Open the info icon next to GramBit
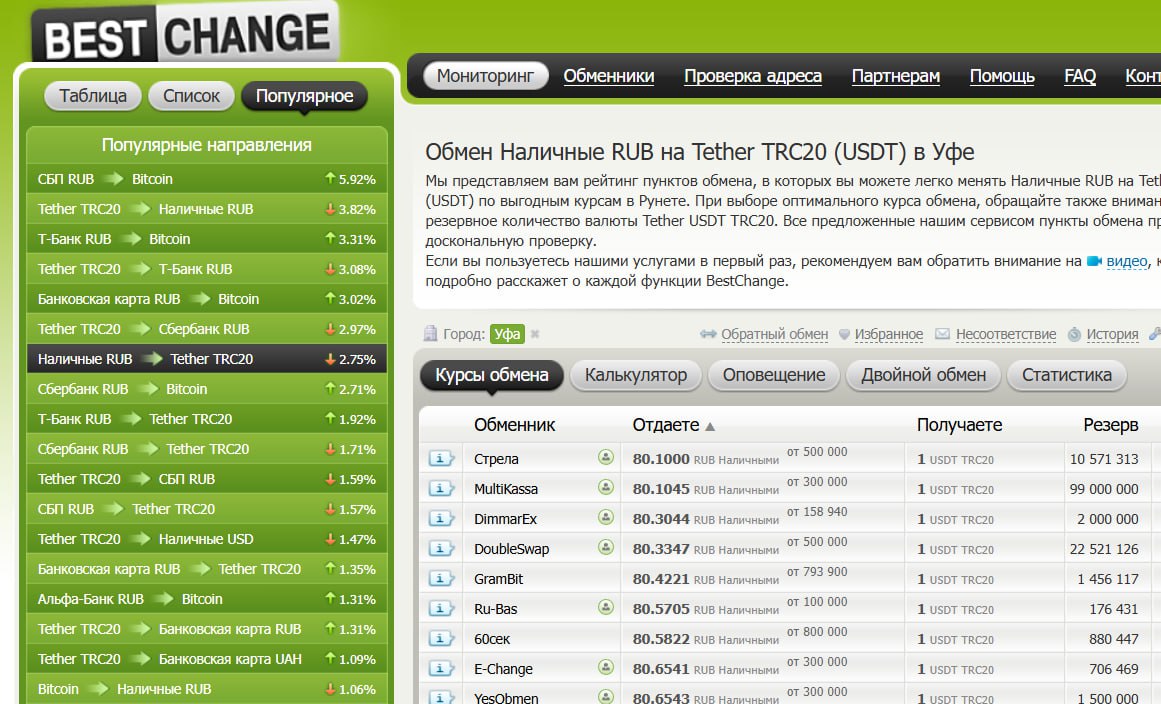This screenshot has height=704, width=1161. 441,579
